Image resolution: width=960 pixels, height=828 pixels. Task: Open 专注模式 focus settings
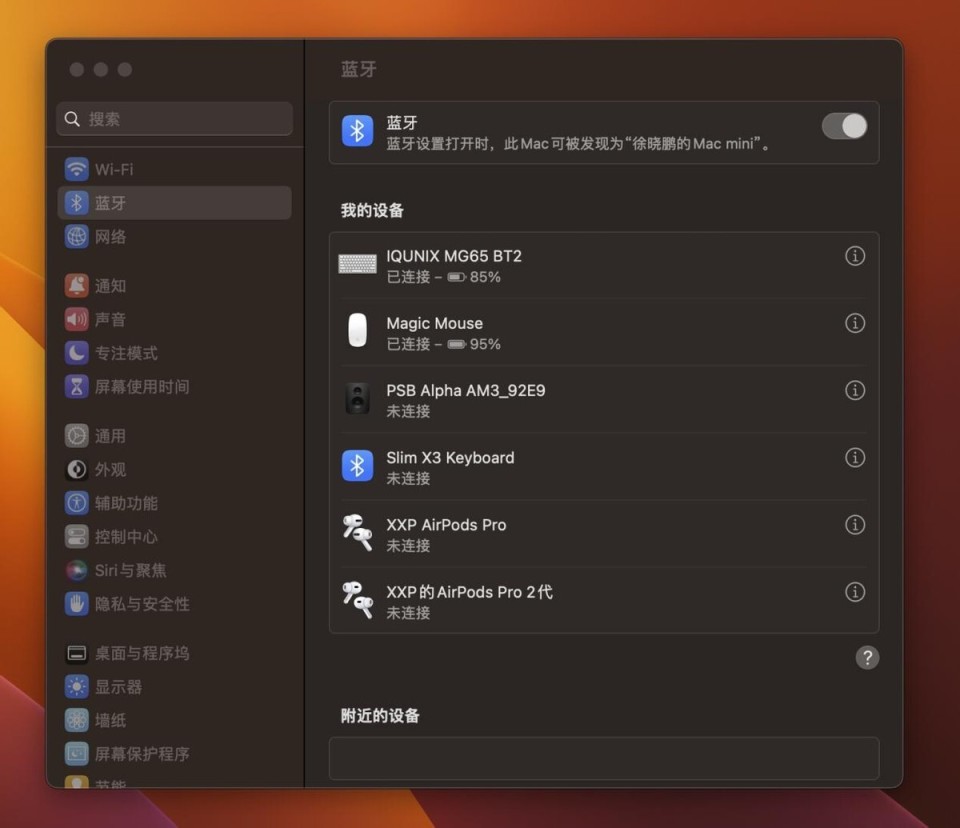click(x=174, y=353)
